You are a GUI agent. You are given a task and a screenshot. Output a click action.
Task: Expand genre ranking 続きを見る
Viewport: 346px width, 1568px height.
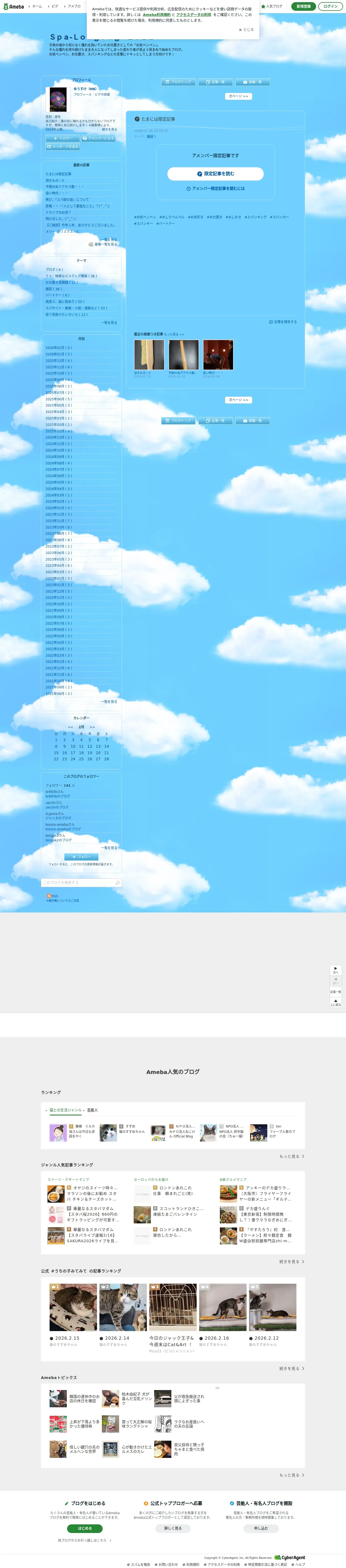(x=292, y=1262)
